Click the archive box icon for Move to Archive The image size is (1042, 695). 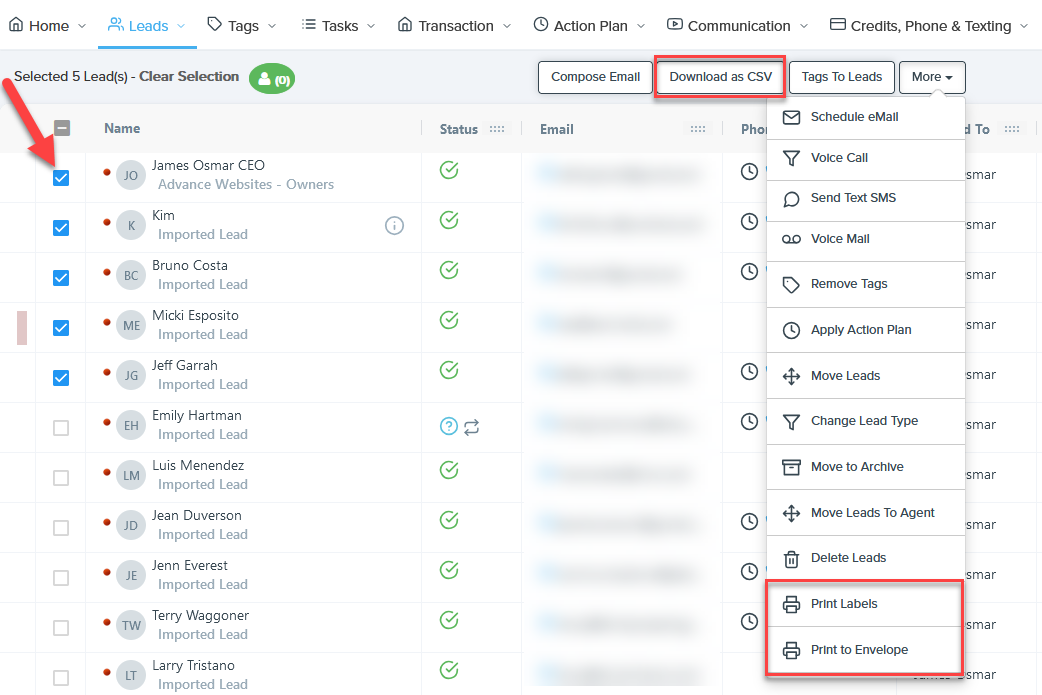791,467
